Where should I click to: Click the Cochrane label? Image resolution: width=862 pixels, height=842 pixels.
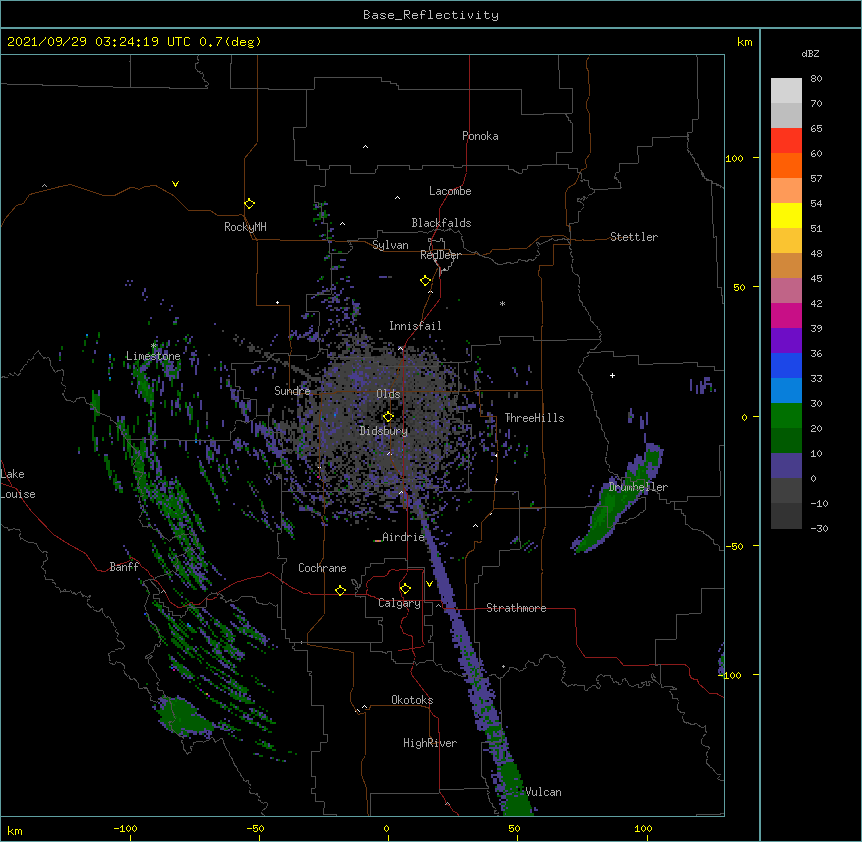tap(322, 568)
